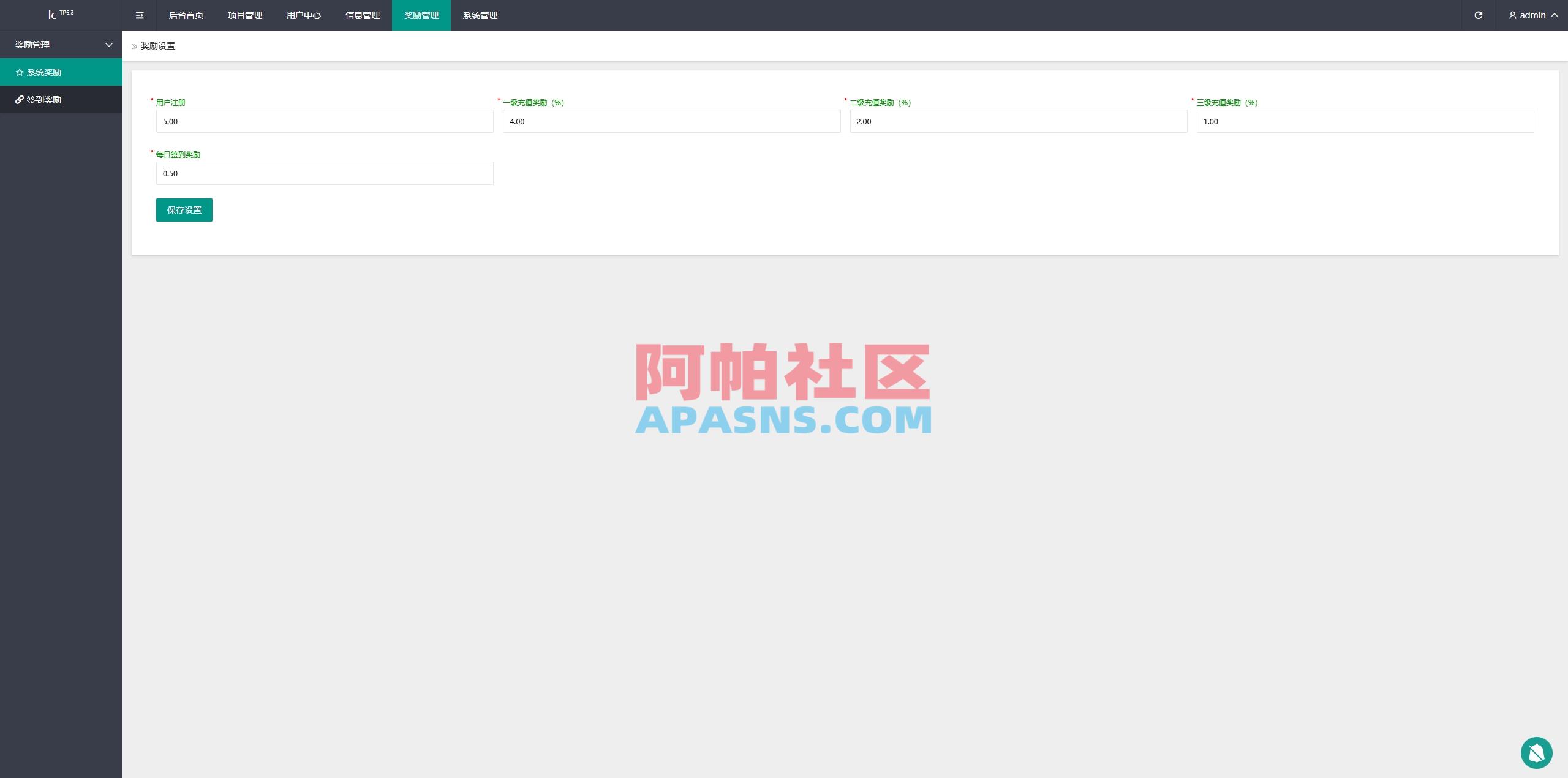The image size is (1568, 778).
Task: Select the star icon beside 系统奖励
Action: pos(18,72)
